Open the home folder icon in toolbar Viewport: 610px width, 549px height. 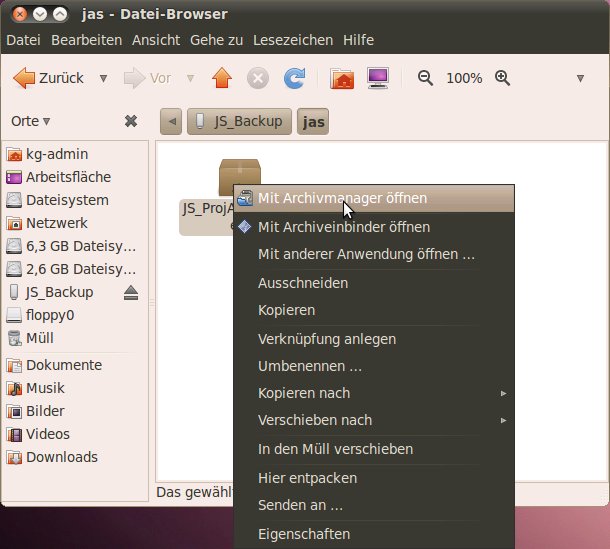342,78
